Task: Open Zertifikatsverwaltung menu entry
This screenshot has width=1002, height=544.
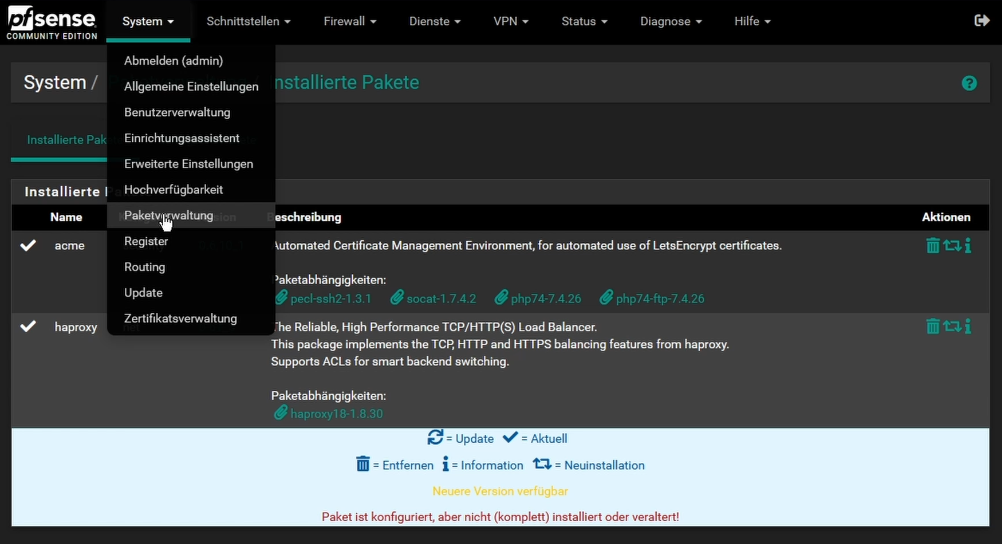Action: (191, 318)
